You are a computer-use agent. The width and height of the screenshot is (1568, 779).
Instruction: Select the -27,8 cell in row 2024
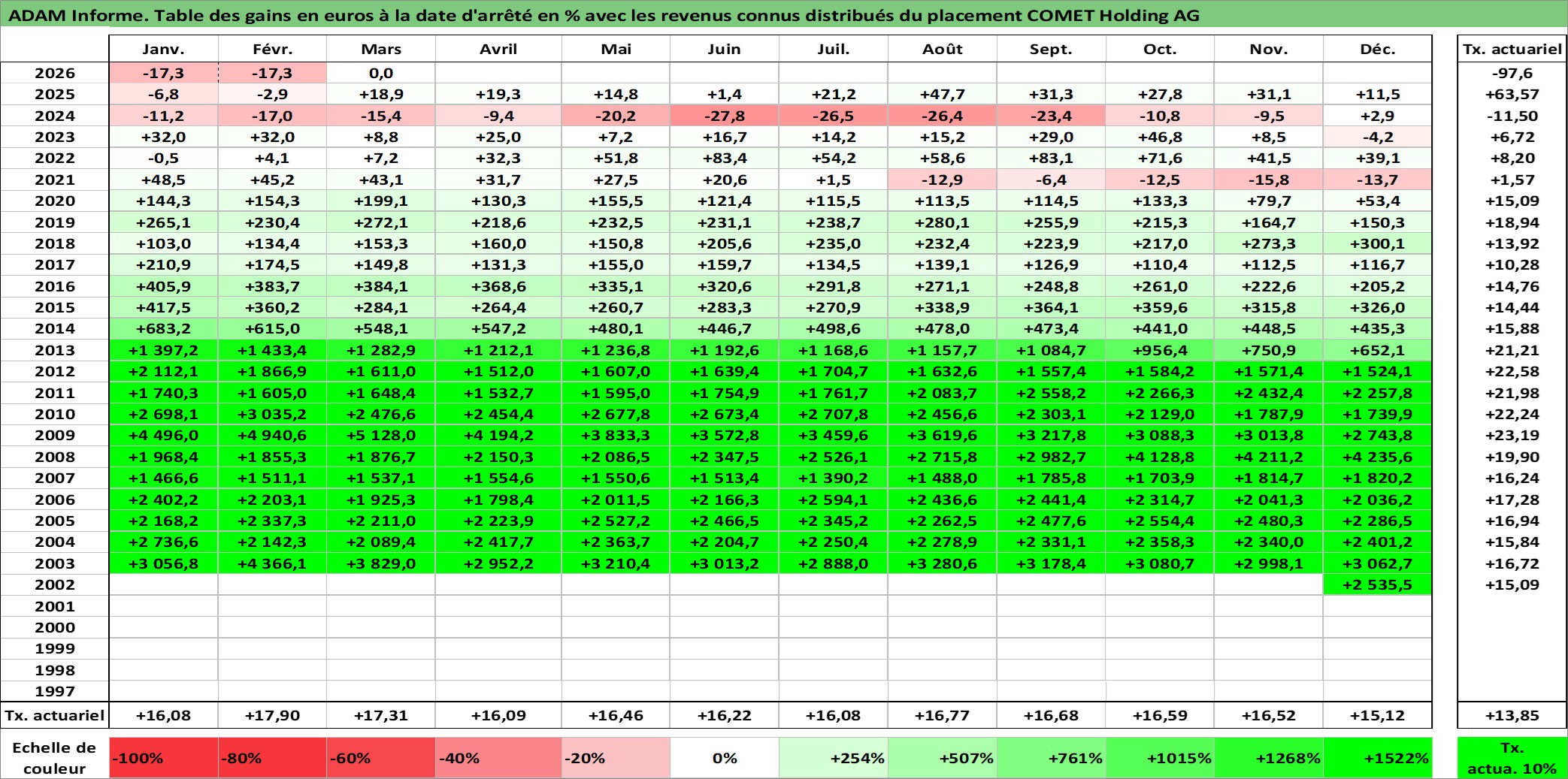tap(725, 116)
